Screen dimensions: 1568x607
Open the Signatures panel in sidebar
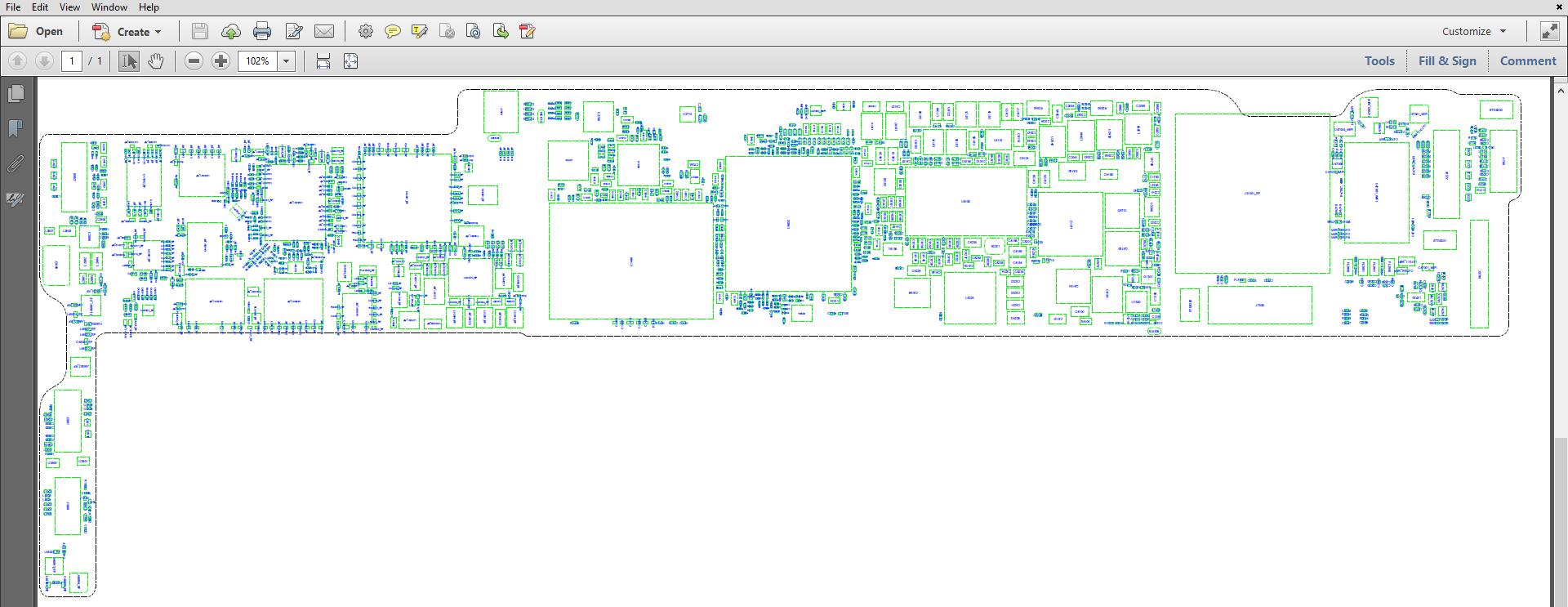16,199
